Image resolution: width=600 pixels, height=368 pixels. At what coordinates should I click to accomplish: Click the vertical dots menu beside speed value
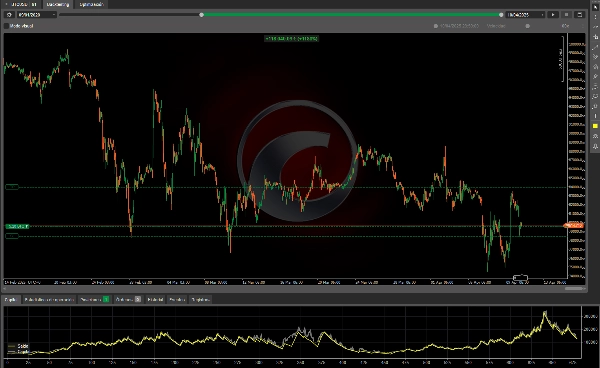tap(582, 26)
